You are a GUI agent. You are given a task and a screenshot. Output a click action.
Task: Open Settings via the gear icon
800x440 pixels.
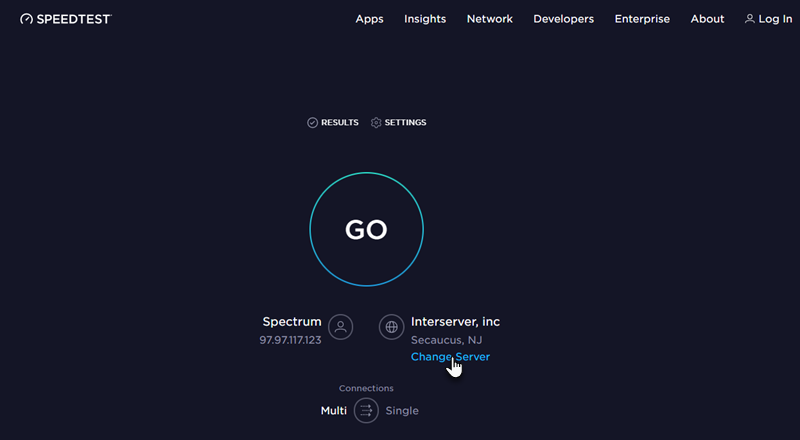point(376,122)
